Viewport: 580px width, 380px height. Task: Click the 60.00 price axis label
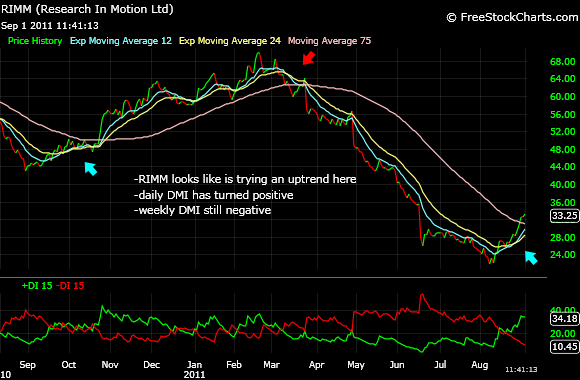[x=562, y=97]
